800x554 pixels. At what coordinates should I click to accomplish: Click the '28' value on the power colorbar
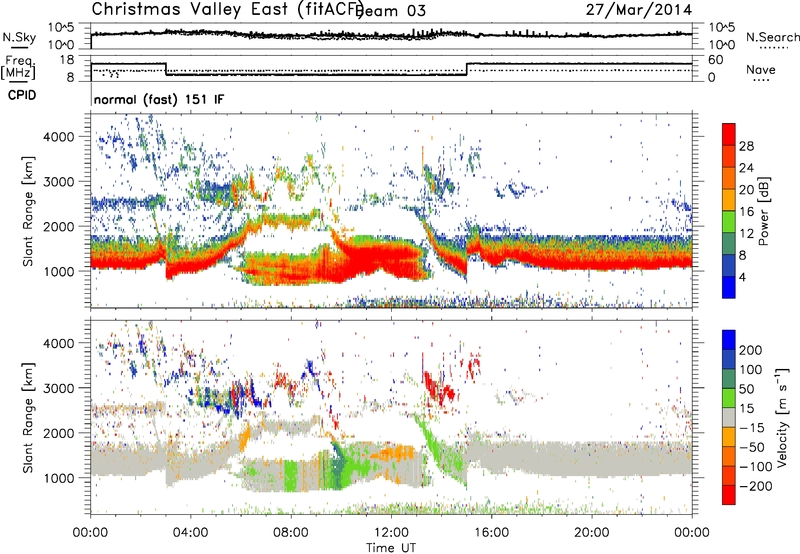click(746, 146)
